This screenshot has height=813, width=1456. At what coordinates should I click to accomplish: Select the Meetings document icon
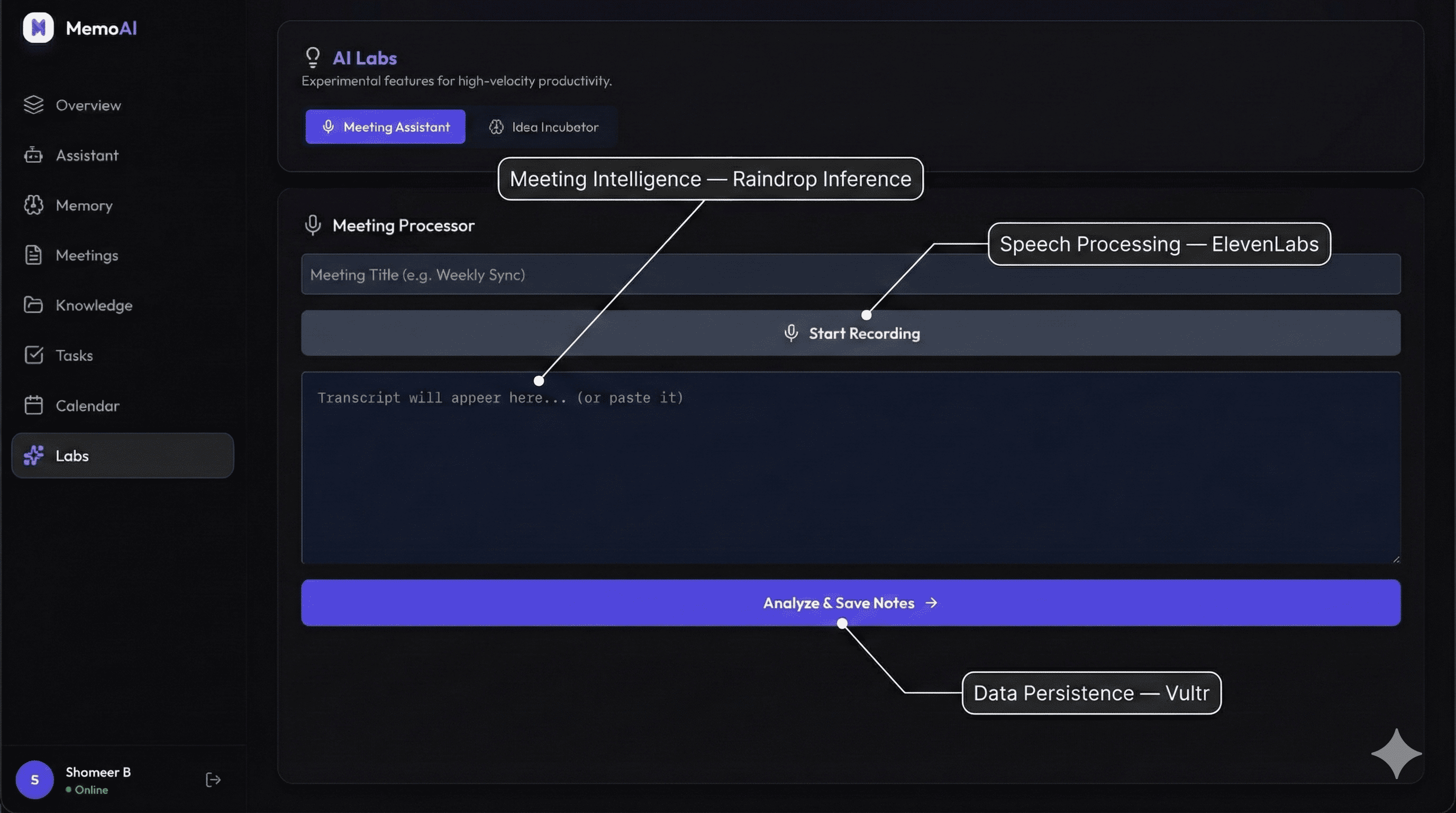coord(33,255)
